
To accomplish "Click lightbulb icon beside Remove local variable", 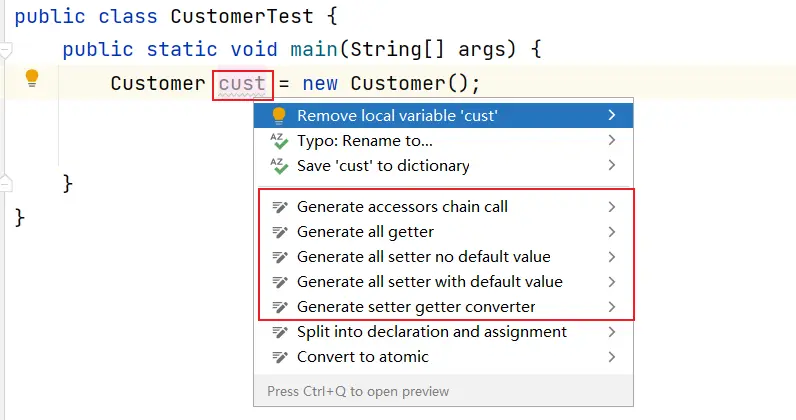I will click(279, 116).
